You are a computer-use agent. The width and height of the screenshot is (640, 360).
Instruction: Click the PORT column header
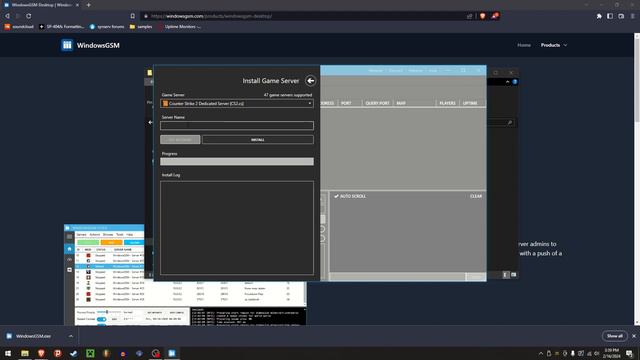pos(346,103)
